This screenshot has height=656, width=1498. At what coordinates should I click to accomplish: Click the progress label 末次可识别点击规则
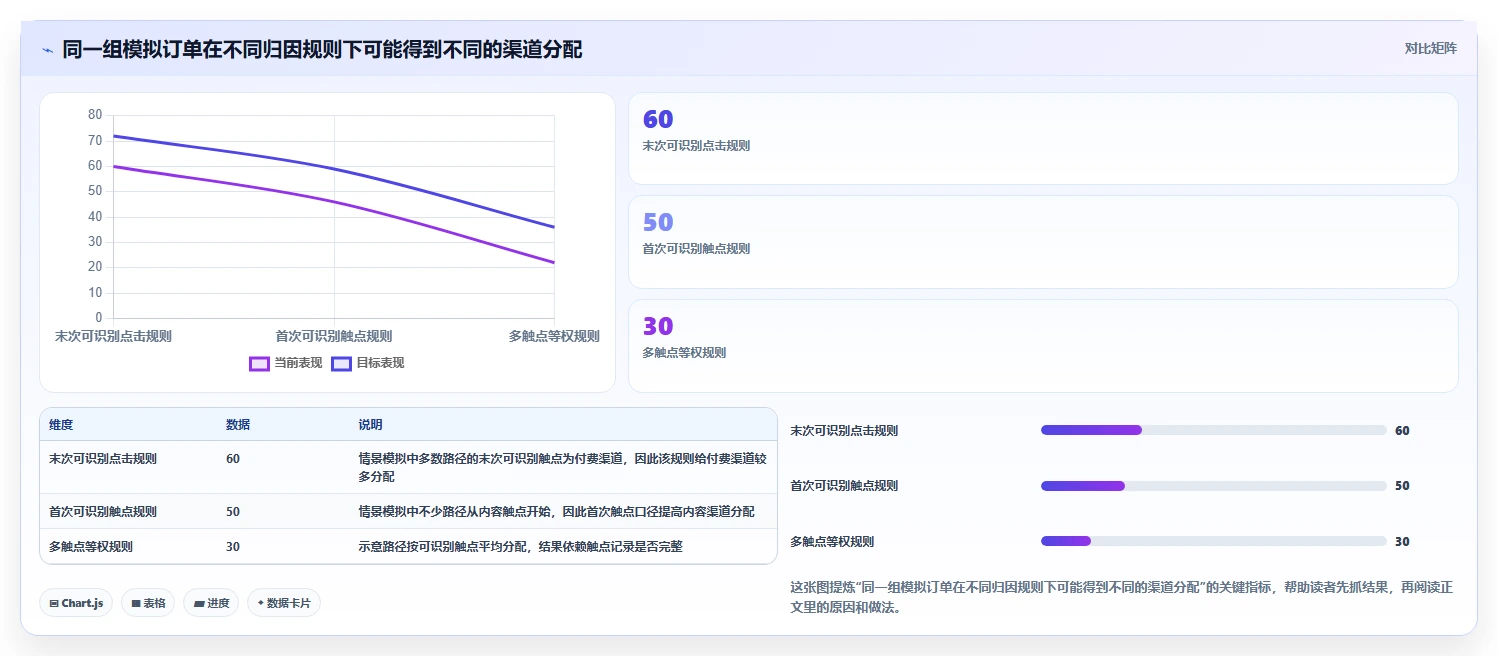844,431
